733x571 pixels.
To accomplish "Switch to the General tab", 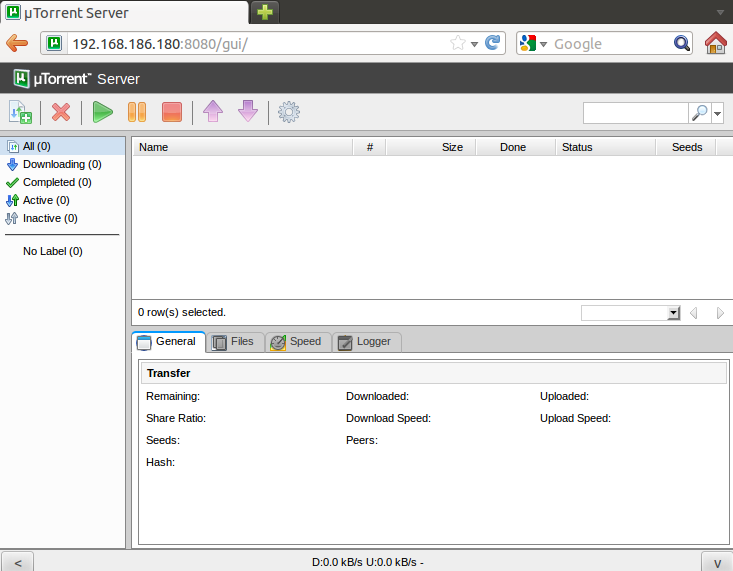I will [169, 342].
